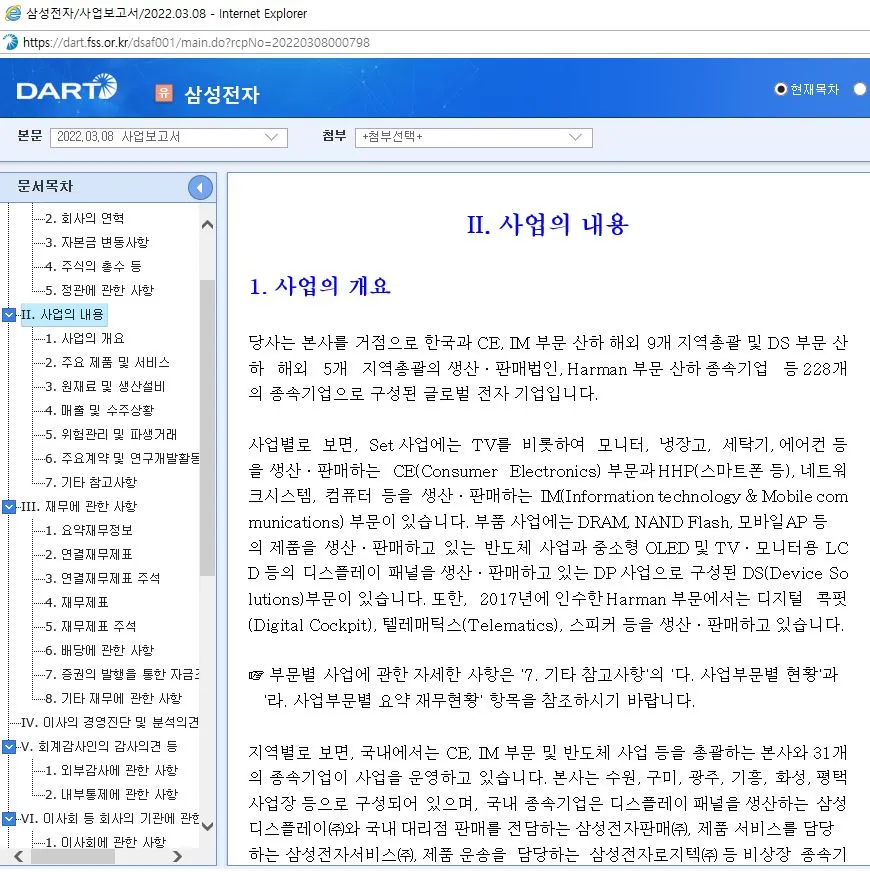Collapse the II. 사업의 내용 tree node
This screenshot has height=872, width=870.
pyautogui.click(x=9, y=315)
